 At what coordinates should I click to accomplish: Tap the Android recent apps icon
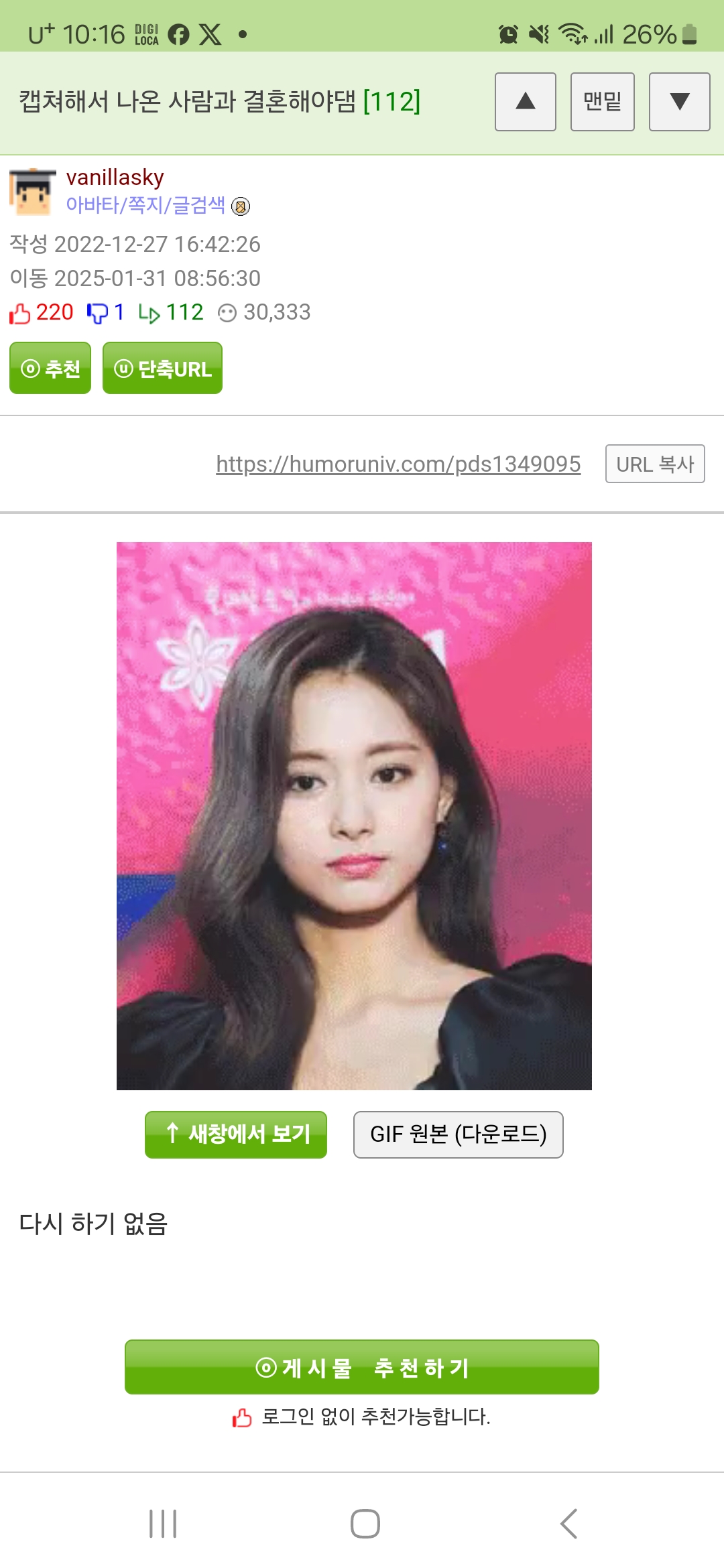coord(163,1524)
